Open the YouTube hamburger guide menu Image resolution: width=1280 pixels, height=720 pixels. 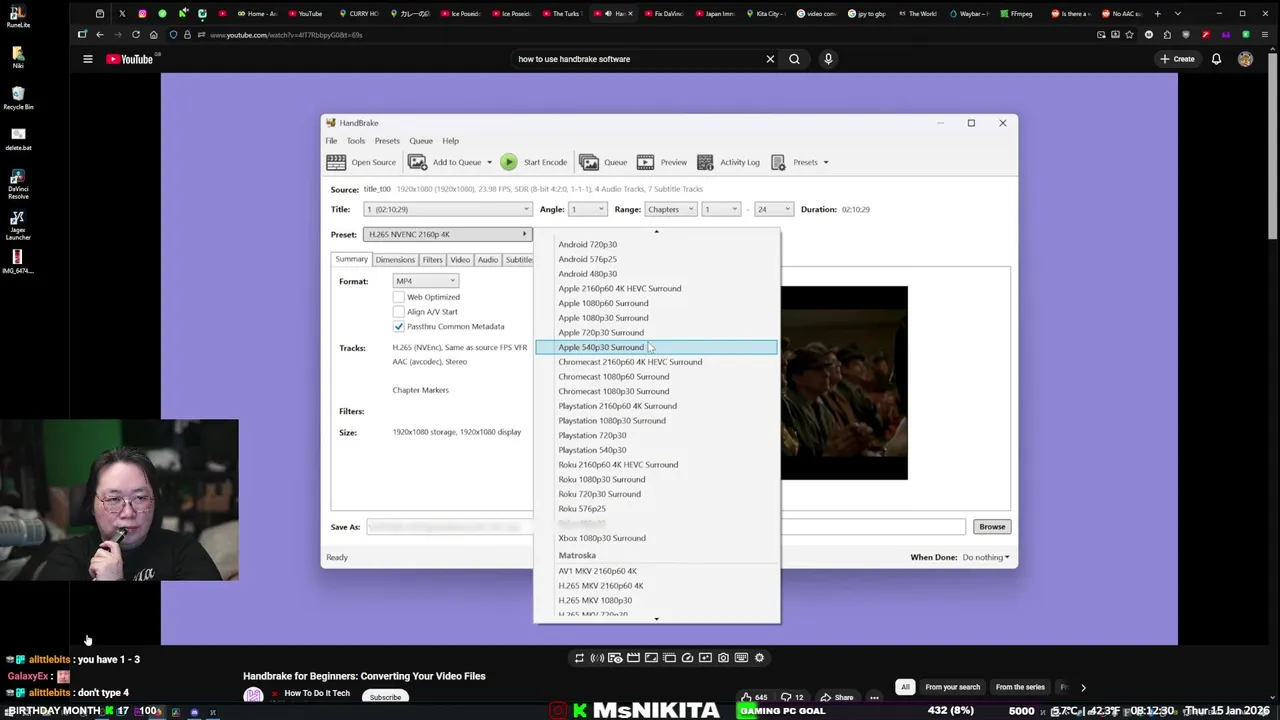pos(87,59)
